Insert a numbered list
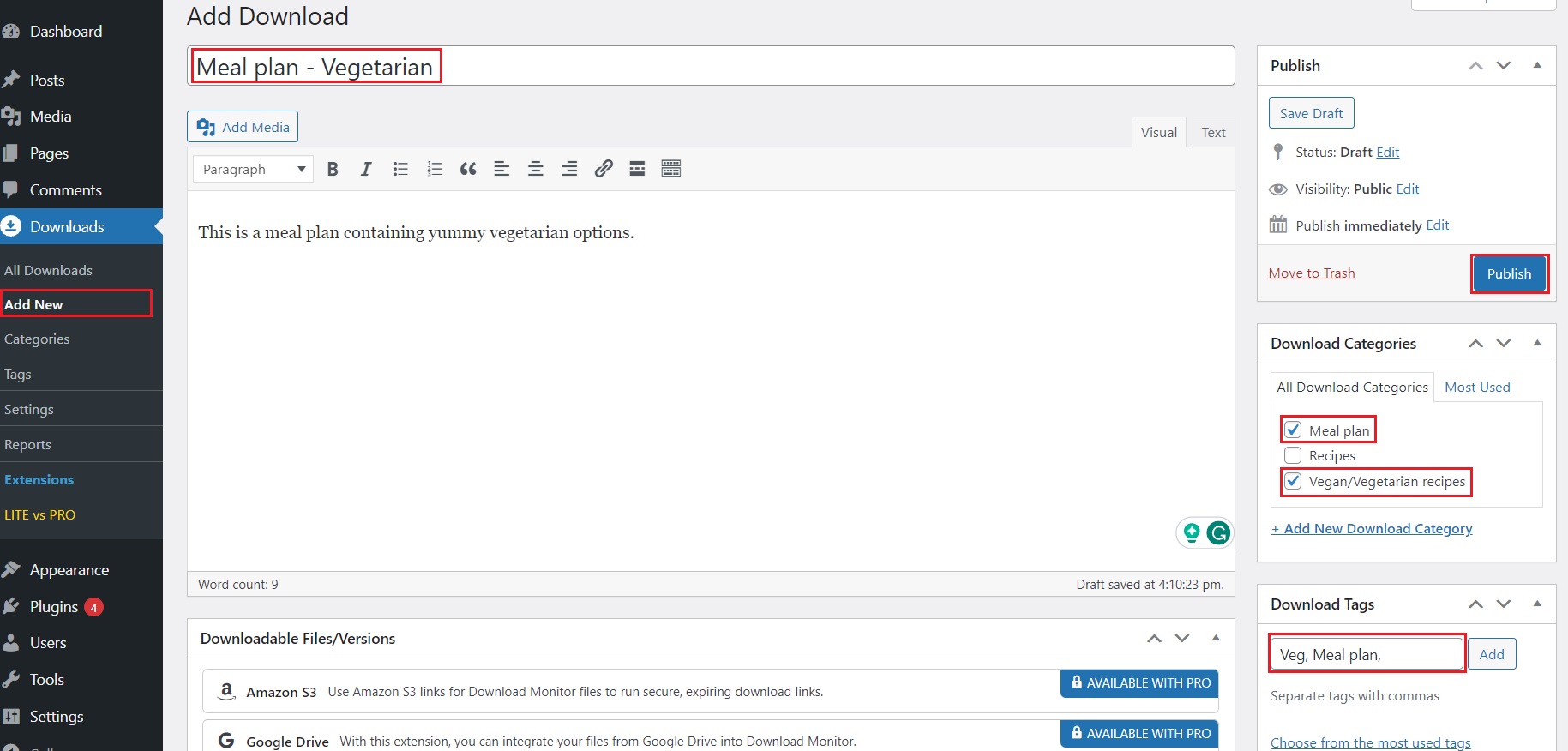This screenshot has width=1568, height=751. (435, 169)
